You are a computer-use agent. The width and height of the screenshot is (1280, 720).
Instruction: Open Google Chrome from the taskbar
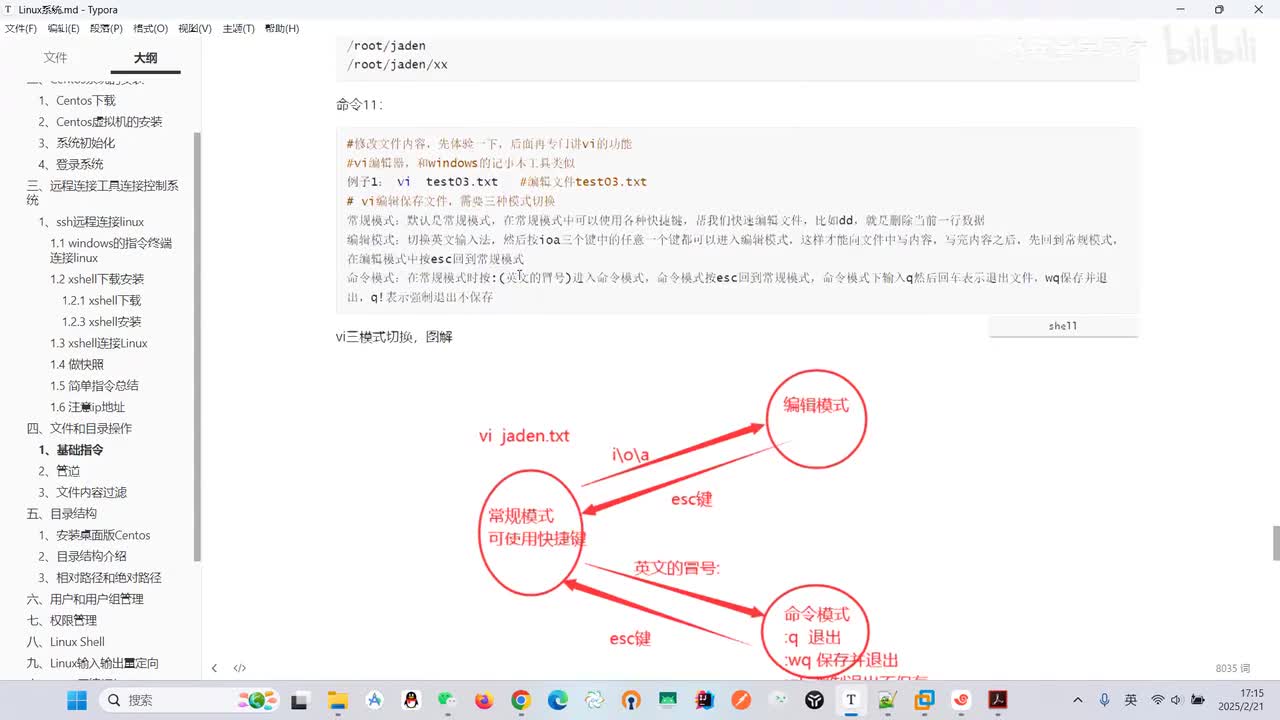[x=520, y=700]
